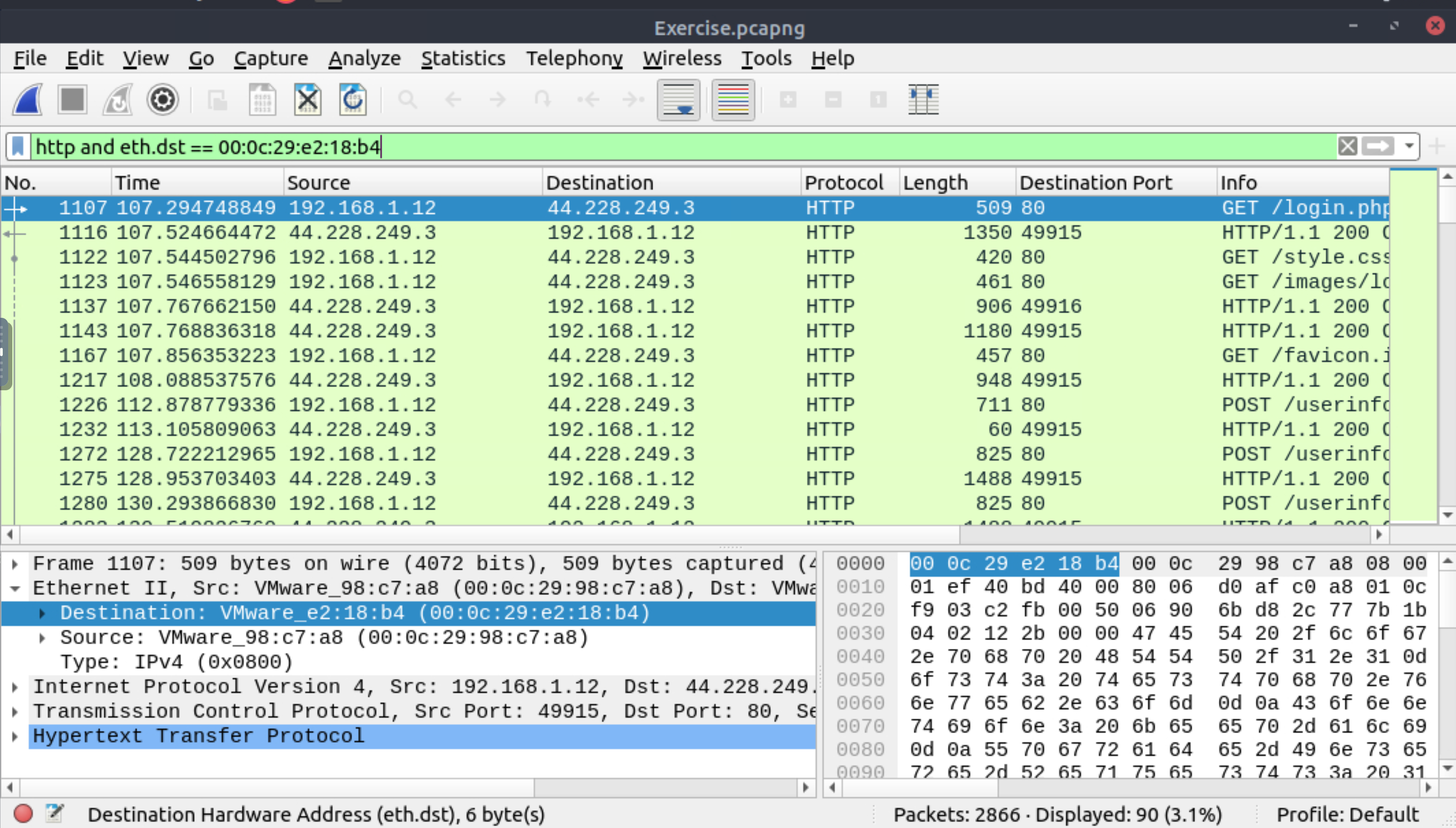This screenshot has width=1456, height=828.
Task: Expand the Source VMware_98:c7:a8 node
Action: tap(42, 637)
